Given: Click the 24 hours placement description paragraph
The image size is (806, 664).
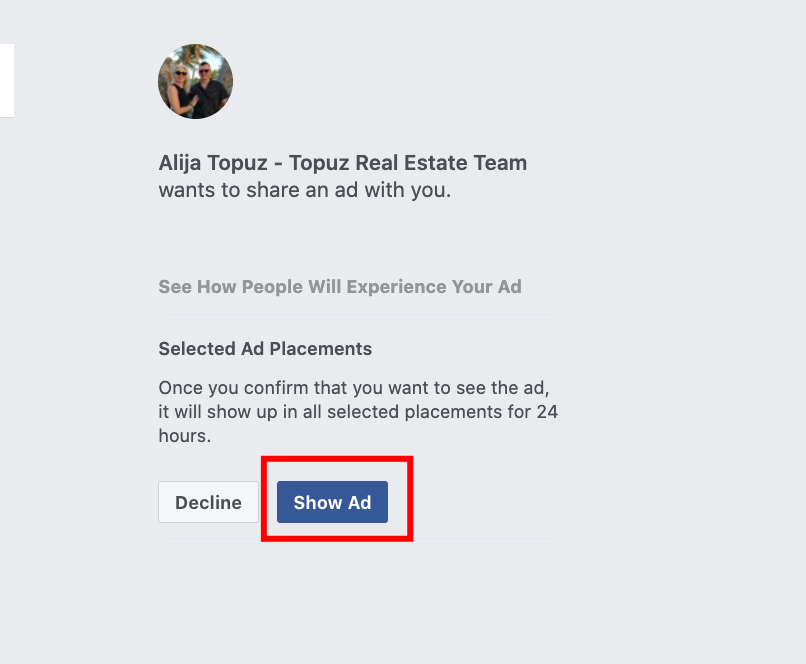Looking at the screenshot, I should [358, 412].
